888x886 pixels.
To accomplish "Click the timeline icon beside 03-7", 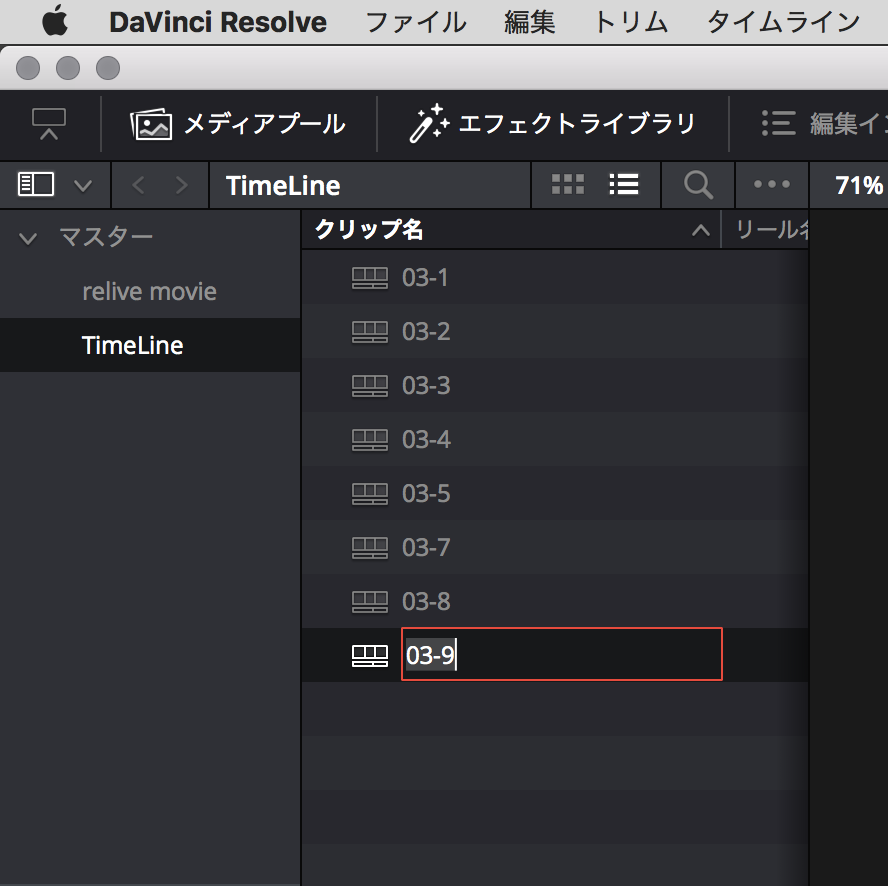I will coord(370,547).
